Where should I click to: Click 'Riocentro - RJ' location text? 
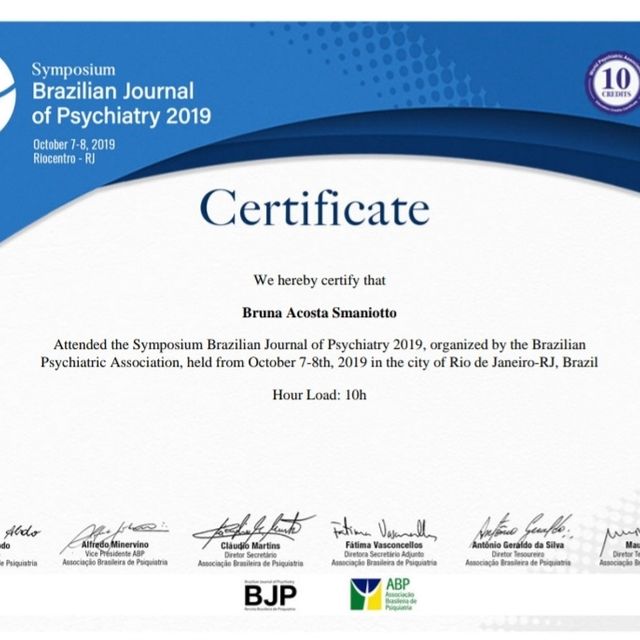click(64, 158)
